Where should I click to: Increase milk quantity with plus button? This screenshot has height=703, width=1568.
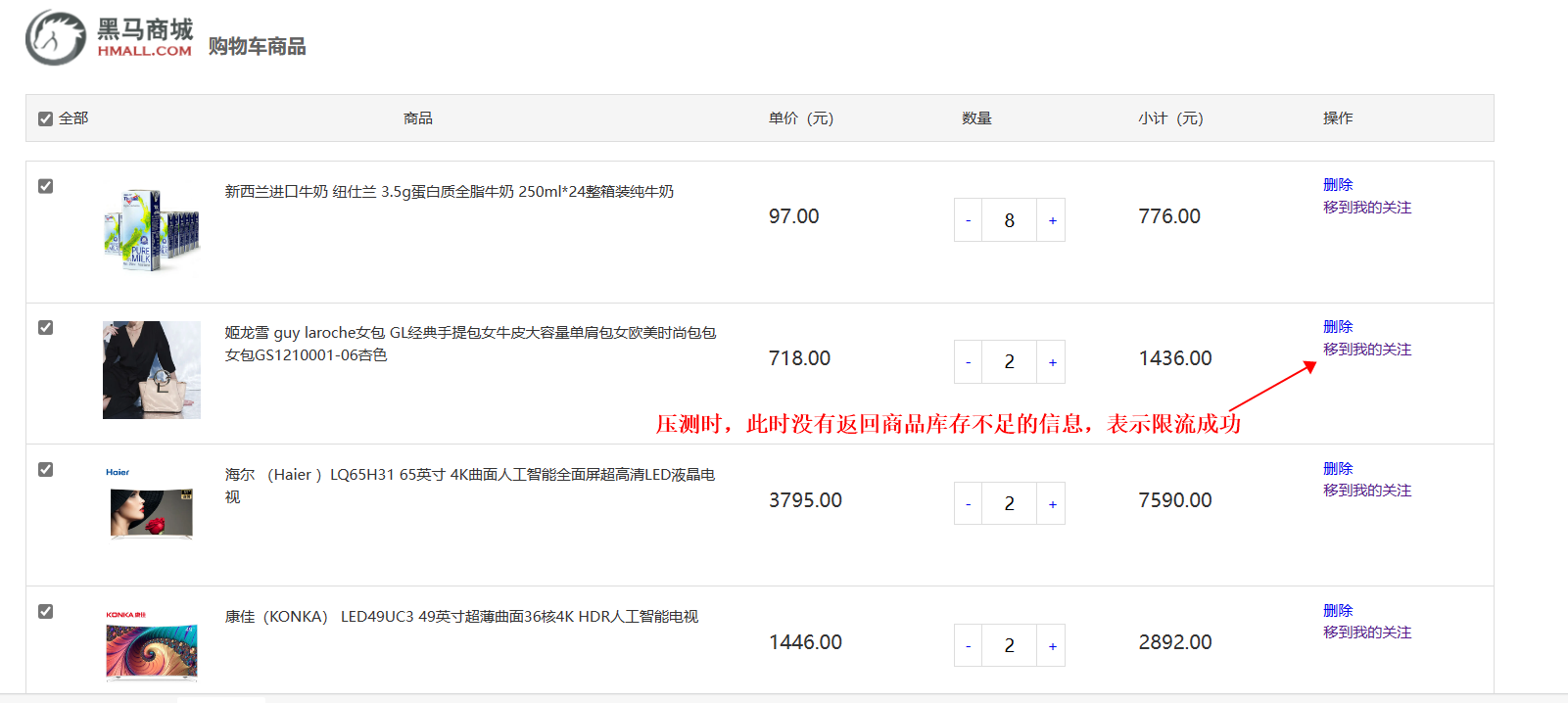pos(1052,220)
